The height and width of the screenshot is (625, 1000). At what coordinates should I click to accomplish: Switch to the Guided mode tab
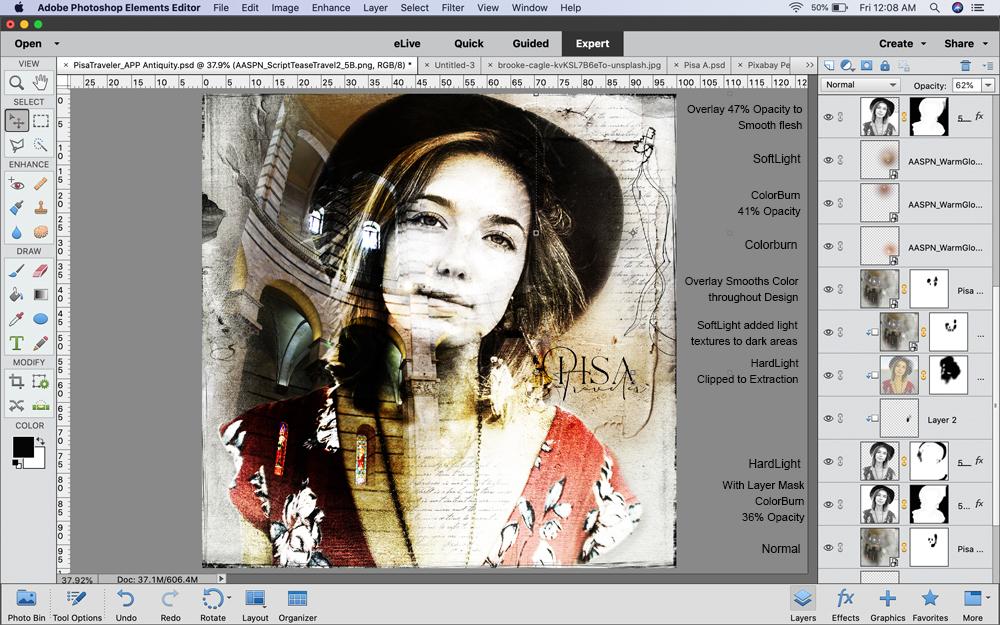[531, 43]
